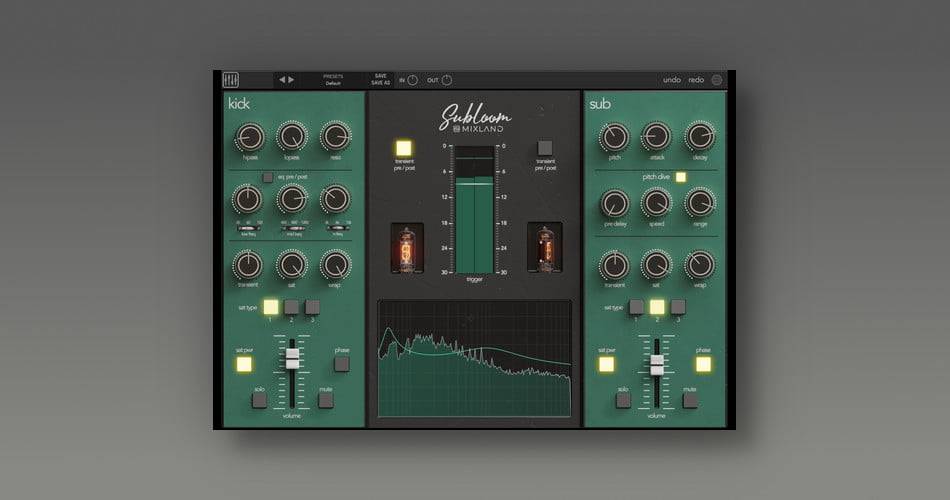Viewport: 950px width, 500px height.
Task: Toggle the pitch dive button
Action: point(680,177)
